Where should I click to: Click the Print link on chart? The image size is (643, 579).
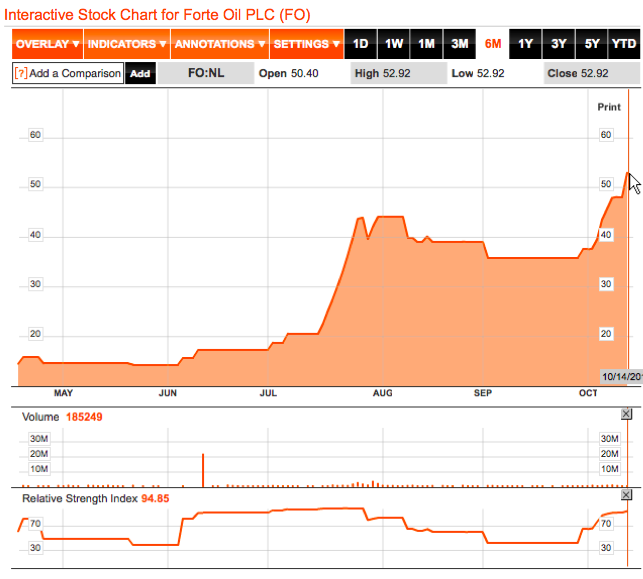[609, 107]
